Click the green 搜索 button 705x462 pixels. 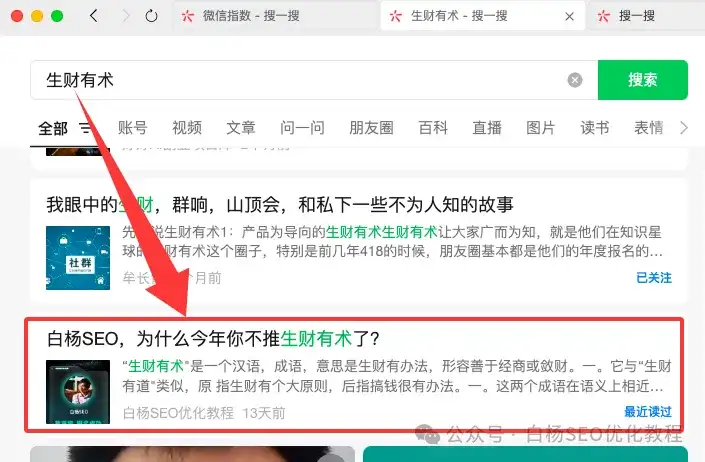click(643, 80)
